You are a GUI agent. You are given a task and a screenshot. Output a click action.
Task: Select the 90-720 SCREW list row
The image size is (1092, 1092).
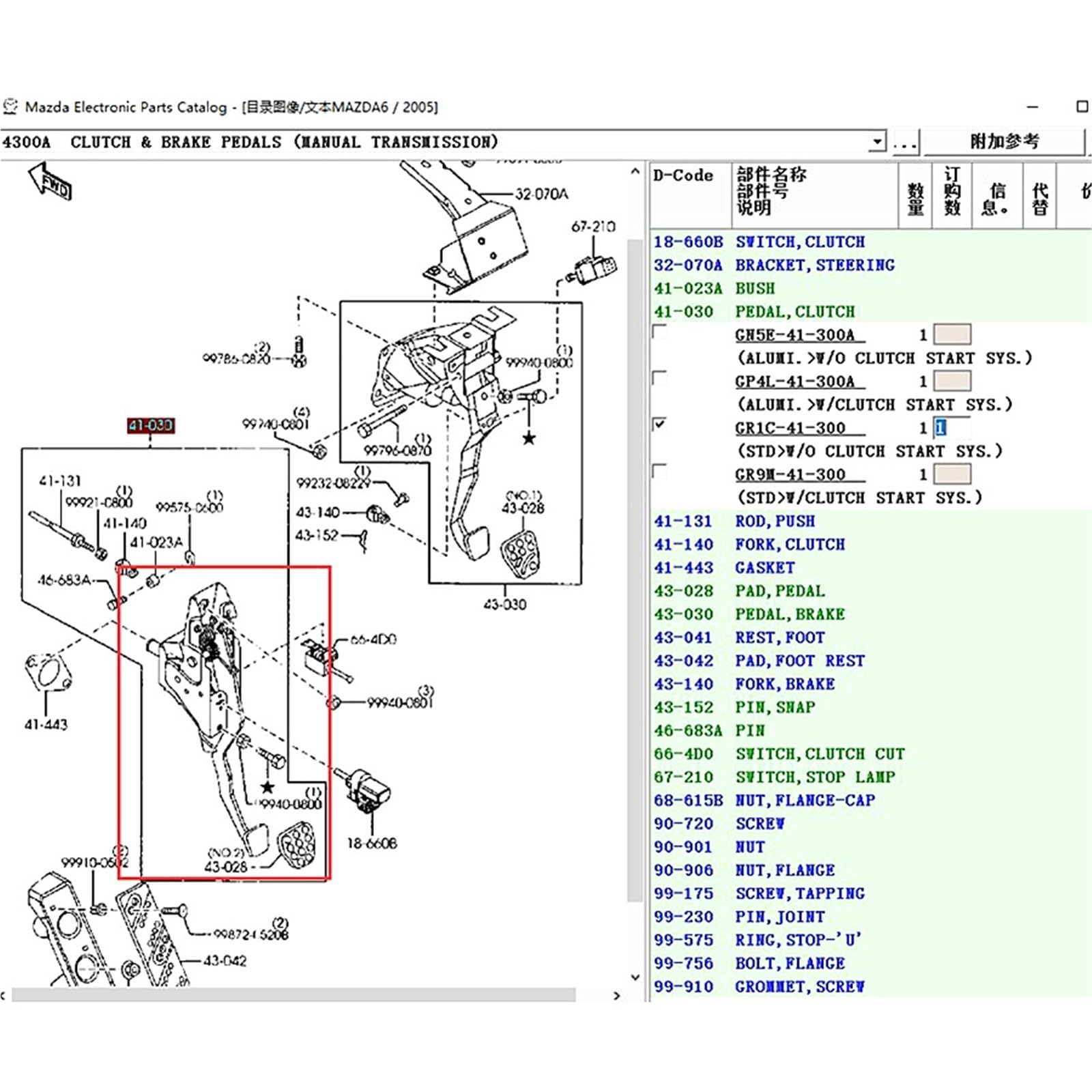pos(871,823)
